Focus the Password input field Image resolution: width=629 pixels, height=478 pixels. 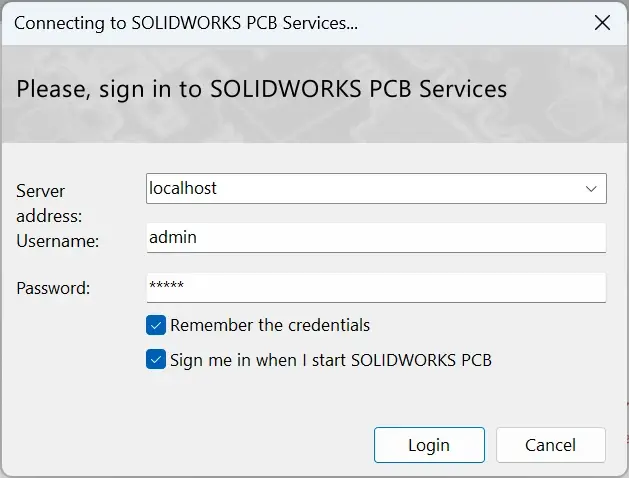tap(376, 288)
